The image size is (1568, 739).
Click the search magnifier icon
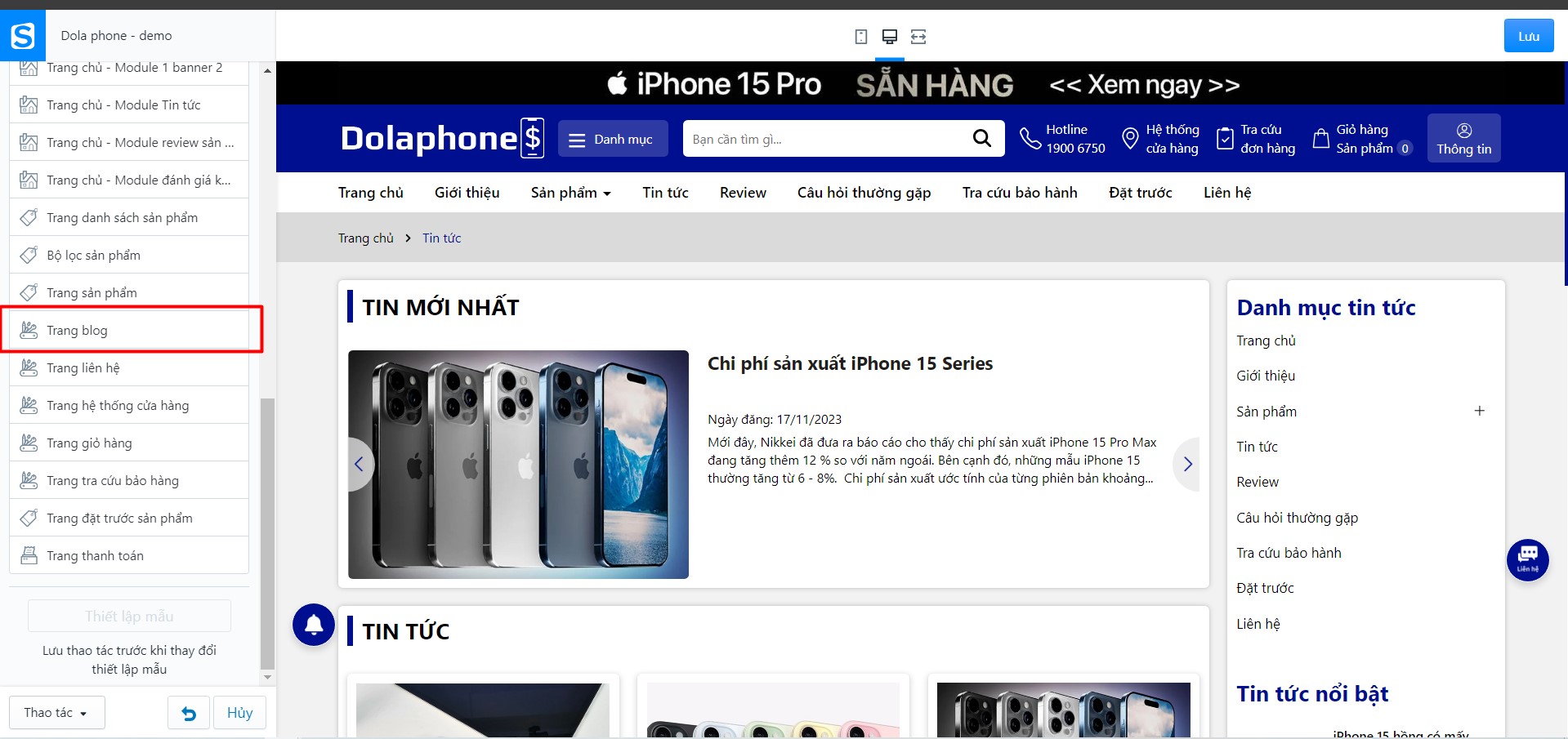click(982, 139)
